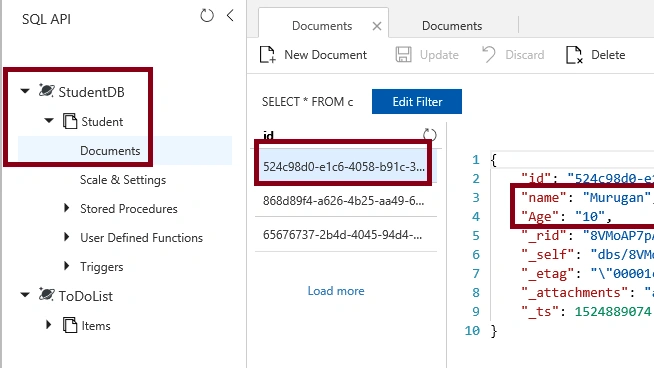Click the refresh icon beside SQL API
654x374 pixels.
tap(207, 16)
